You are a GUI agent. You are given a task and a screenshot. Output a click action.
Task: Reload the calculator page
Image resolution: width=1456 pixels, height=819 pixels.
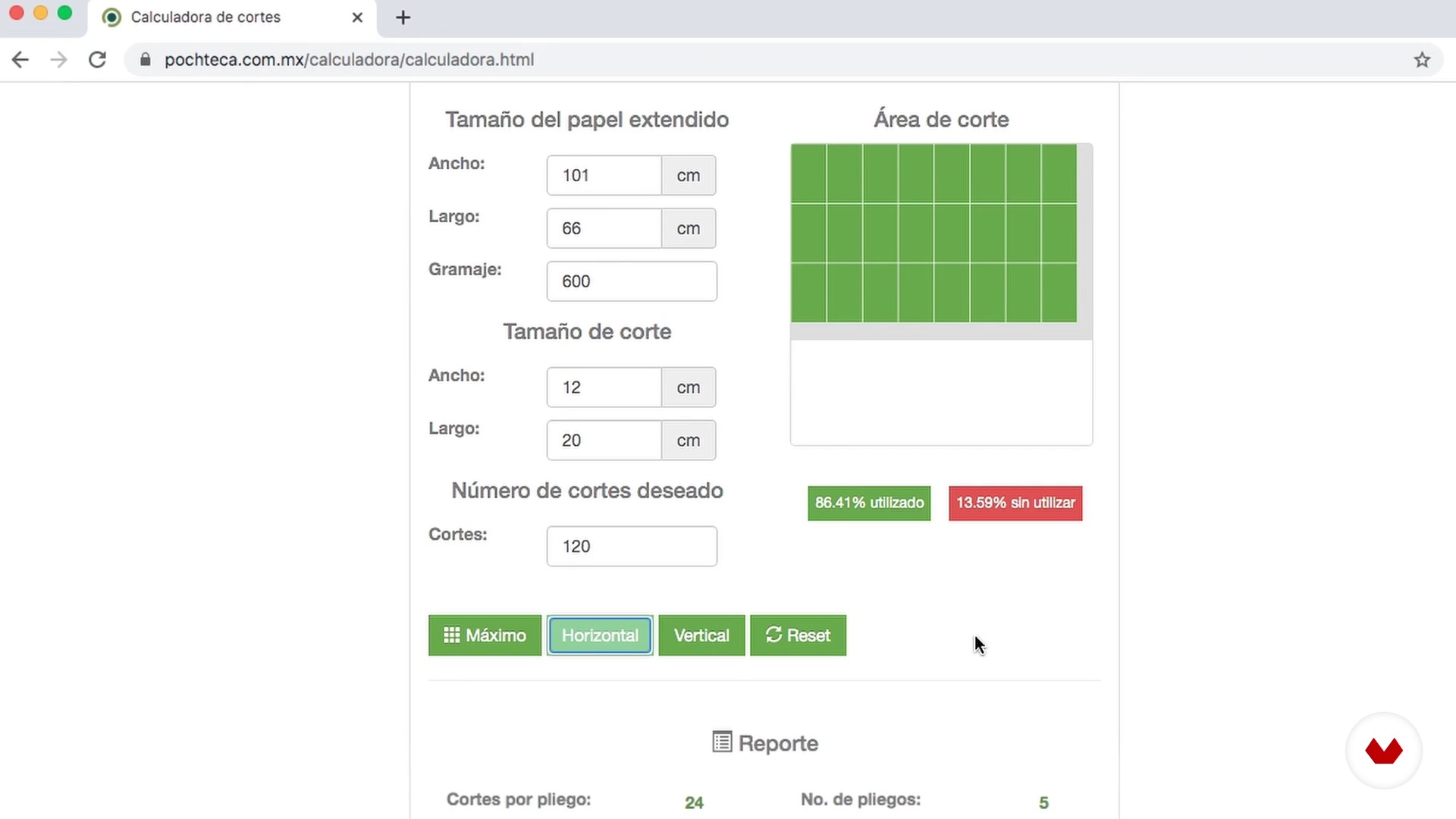[97, 60]
